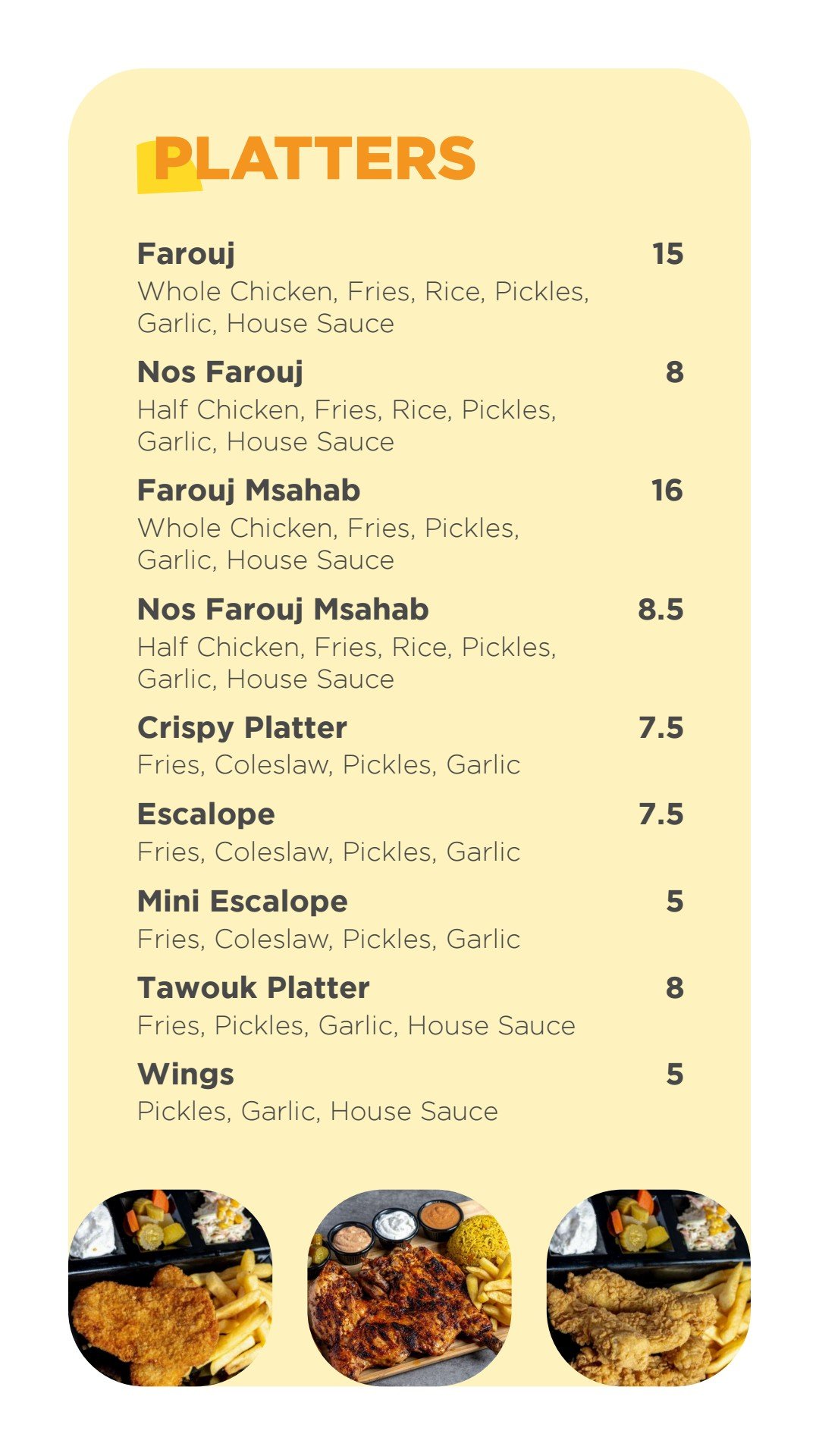Screen dimensions: 819x1456
Task: Tap the Nos Farouj Msahab title
Action: point(282,609)
